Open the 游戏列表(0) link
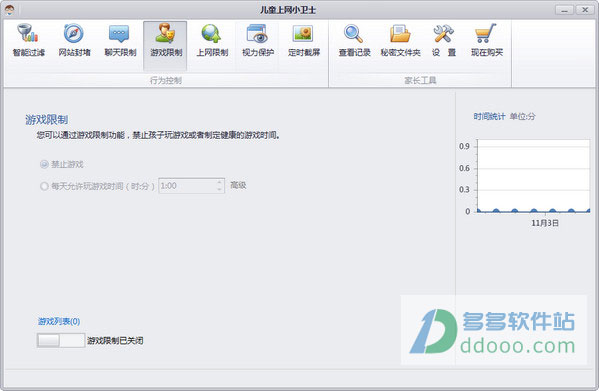Viewport: 599px width, 391px height. (59, 321)
